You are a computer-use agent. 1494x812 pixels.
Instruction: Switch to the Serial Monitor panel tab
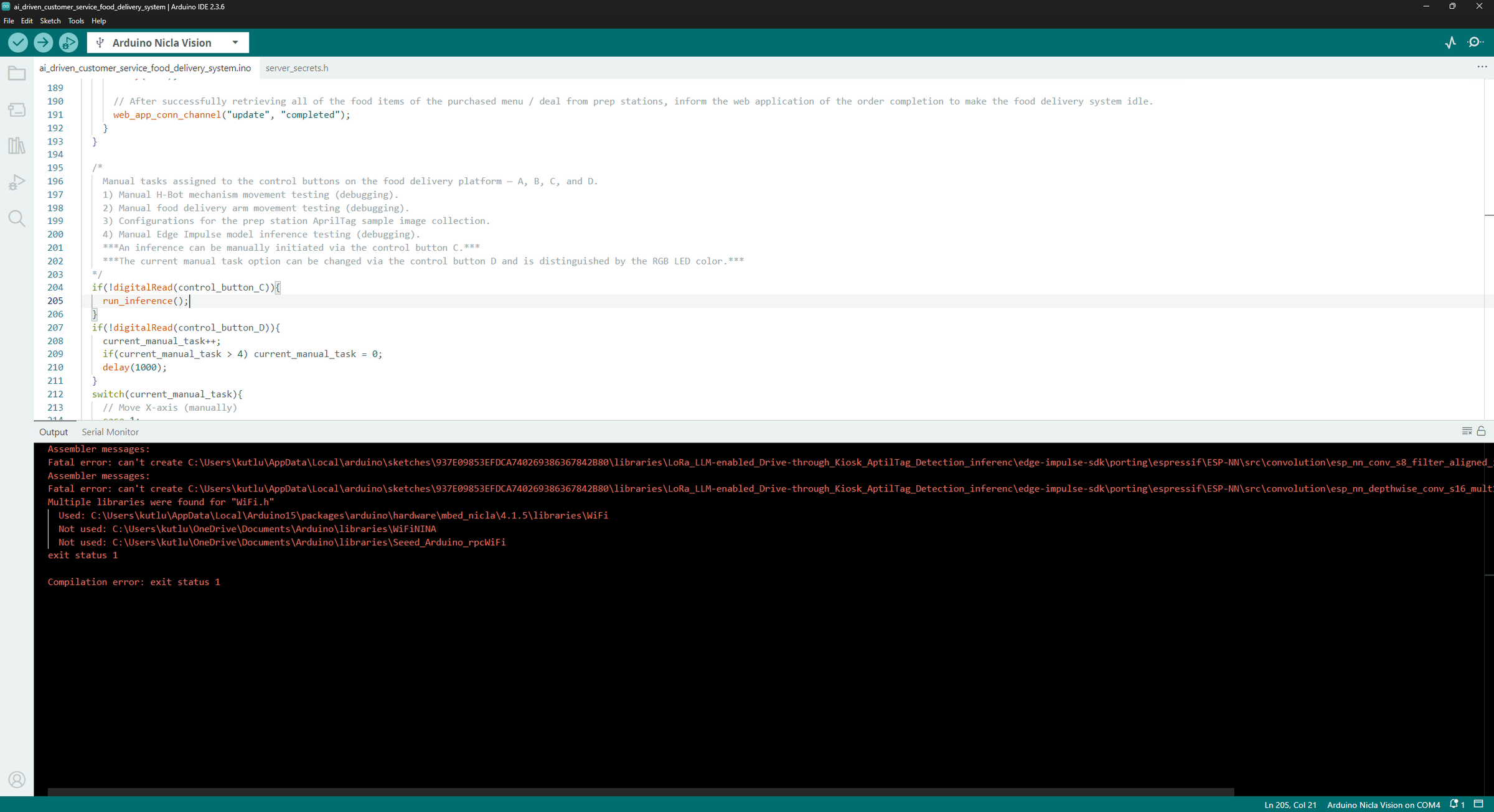[110, 432]
